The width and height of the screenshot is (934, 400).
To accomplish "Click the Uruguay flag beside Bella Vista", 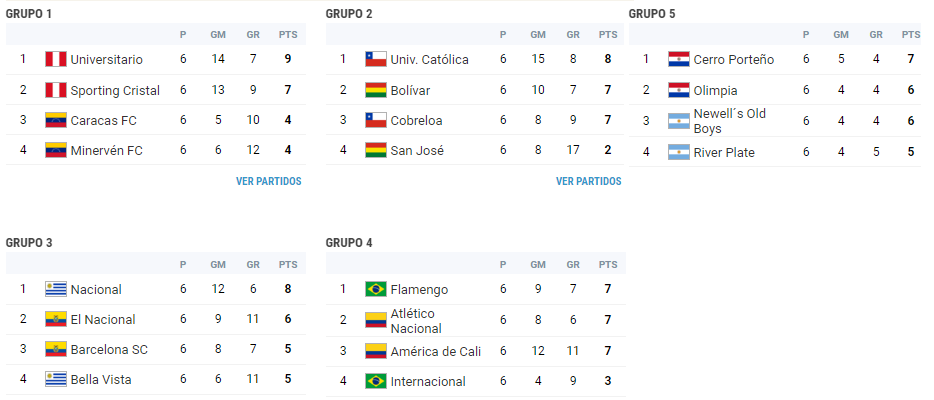I will [x=55, y=379].
